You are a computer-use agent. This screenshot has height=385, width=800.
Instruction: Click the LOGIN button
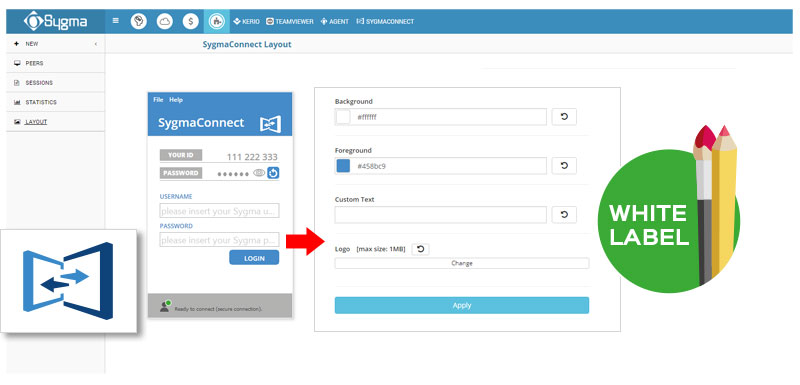point(254,258)
